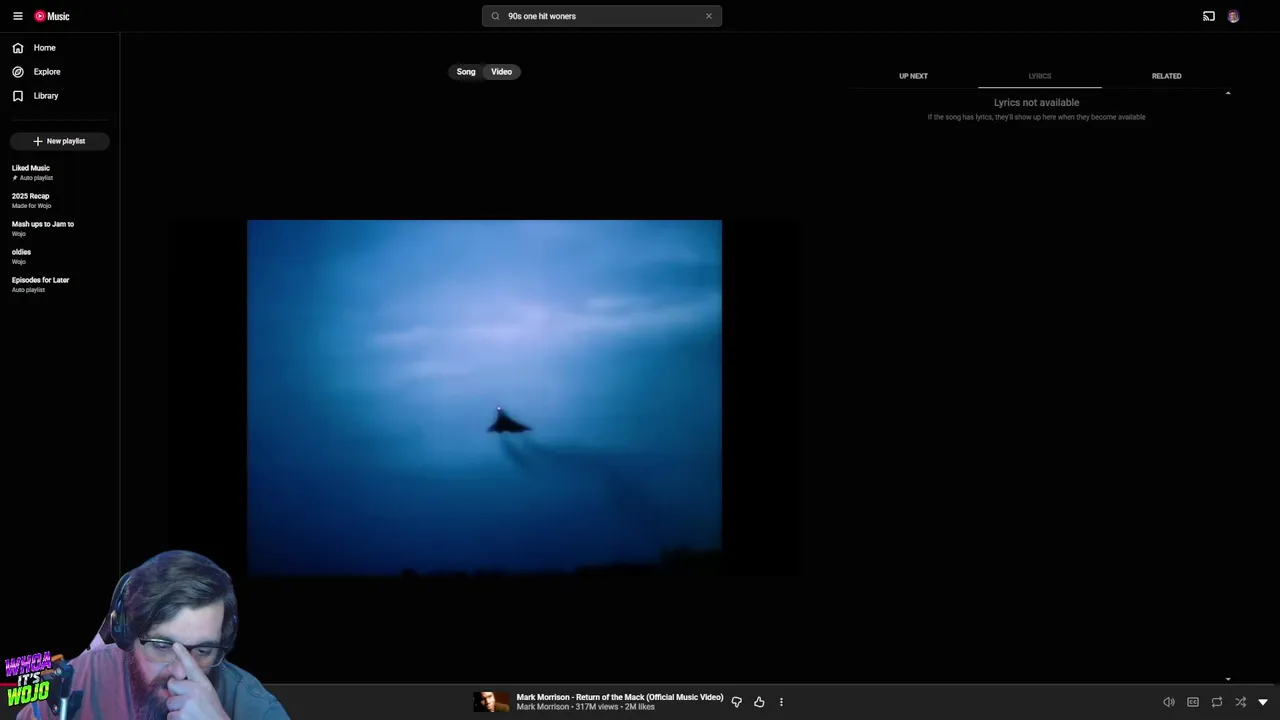Screen dimensions: 1280x720
Task: Click the music video player
Action: point(484,398)
